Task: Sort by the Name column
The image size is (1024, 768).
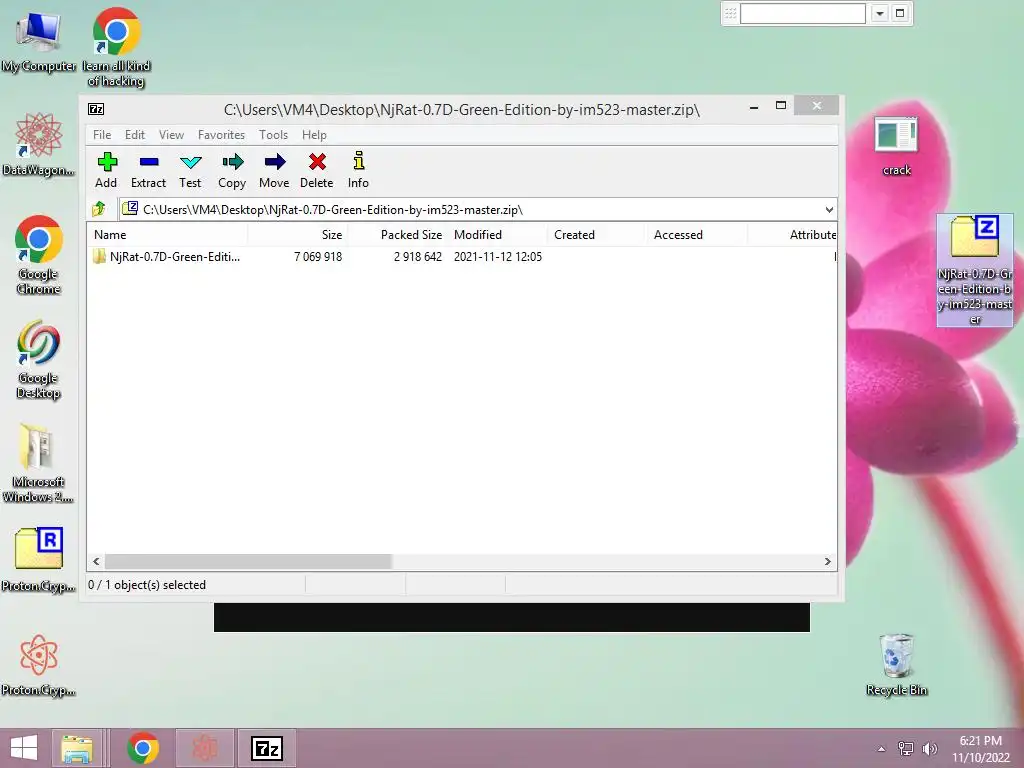Action: [167, 234]
